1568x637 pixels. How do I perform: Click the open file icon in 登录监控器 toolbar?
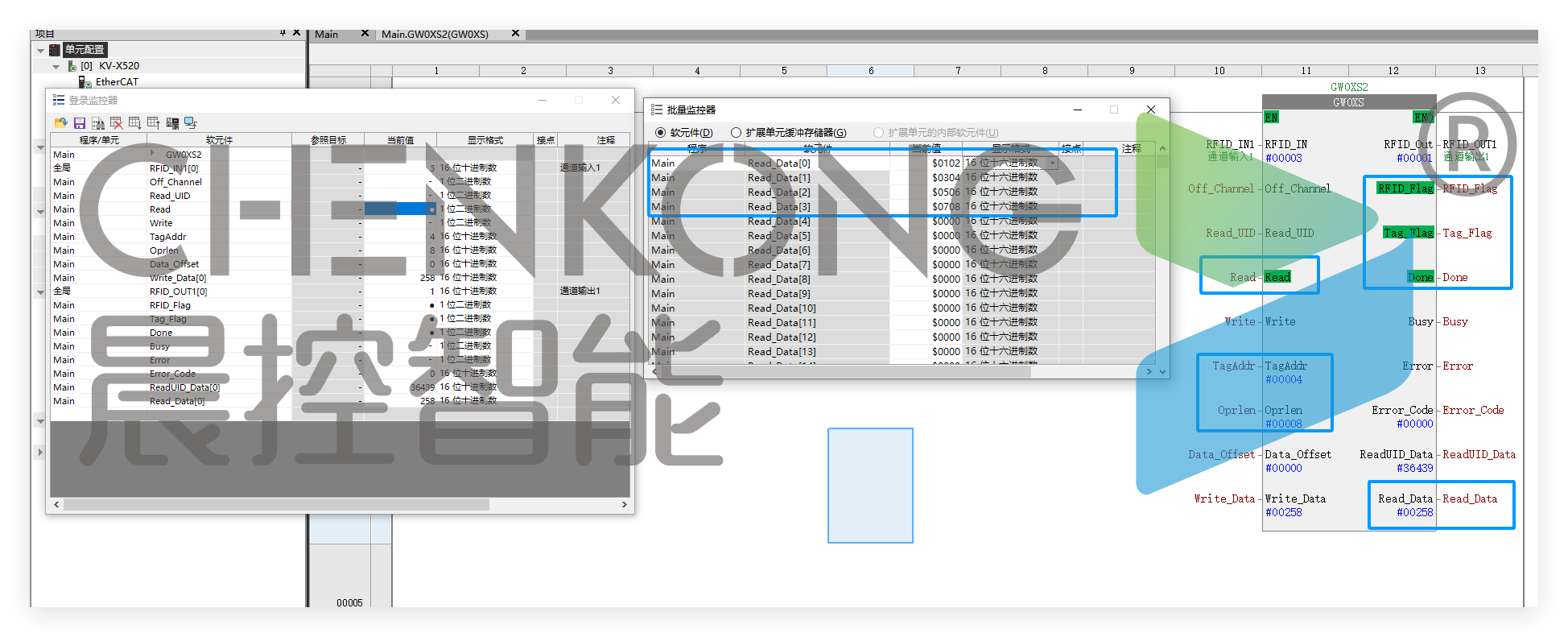click(x=60, y=123)
